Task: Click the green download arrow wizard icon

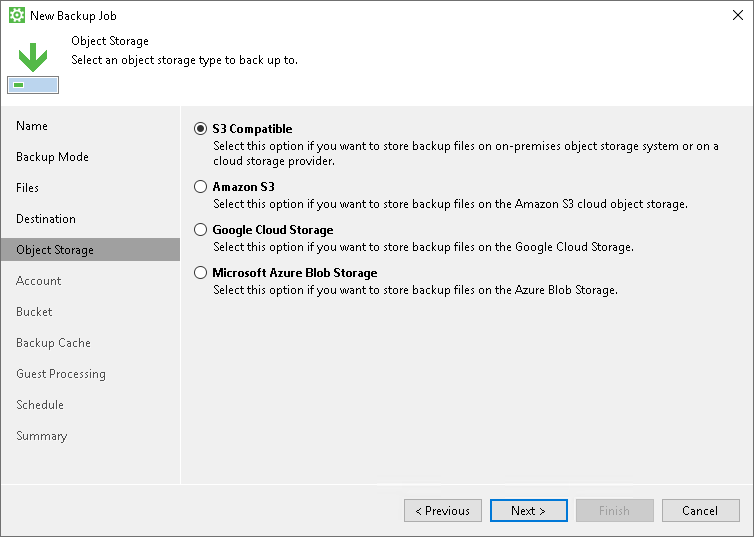Action: pos(33,68)
